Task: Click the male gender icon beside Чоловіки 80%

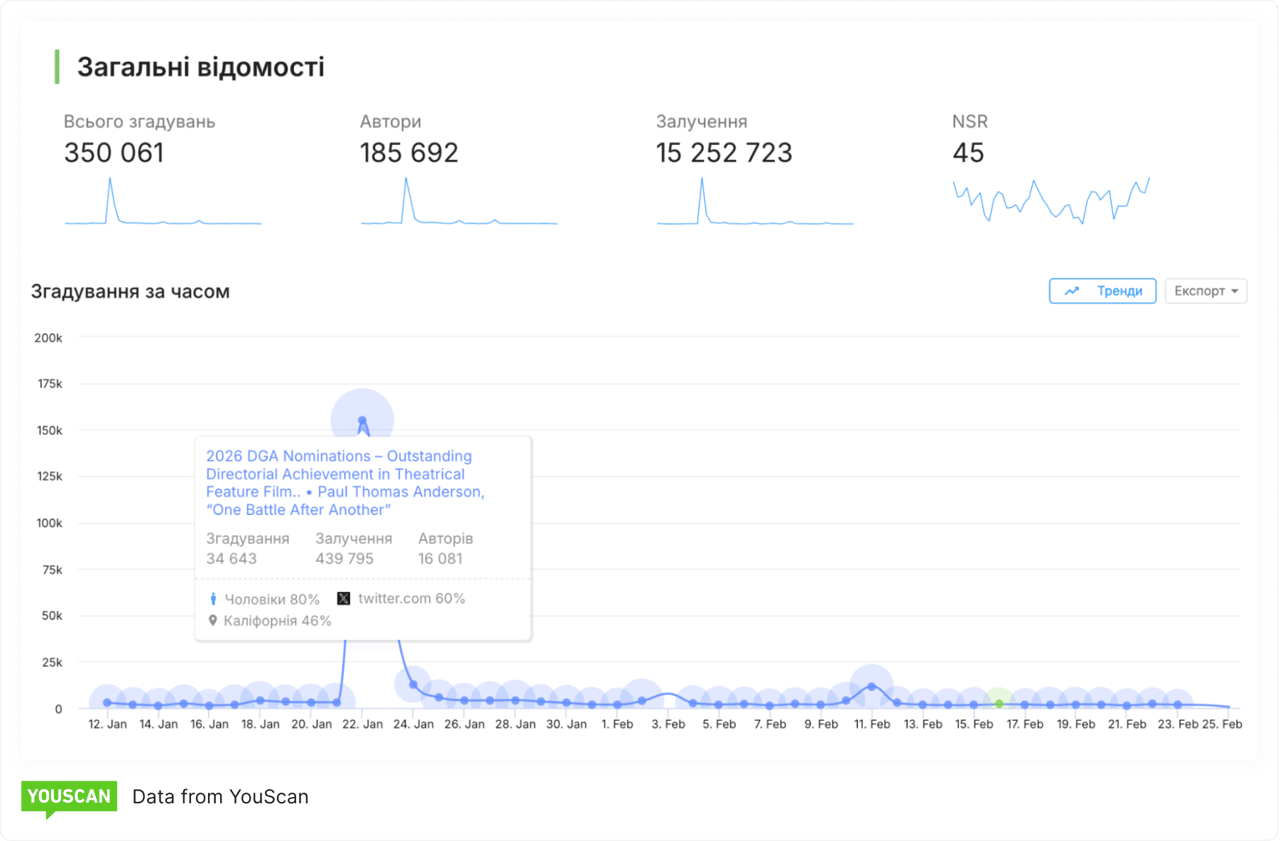Action: tap(212, 598)
